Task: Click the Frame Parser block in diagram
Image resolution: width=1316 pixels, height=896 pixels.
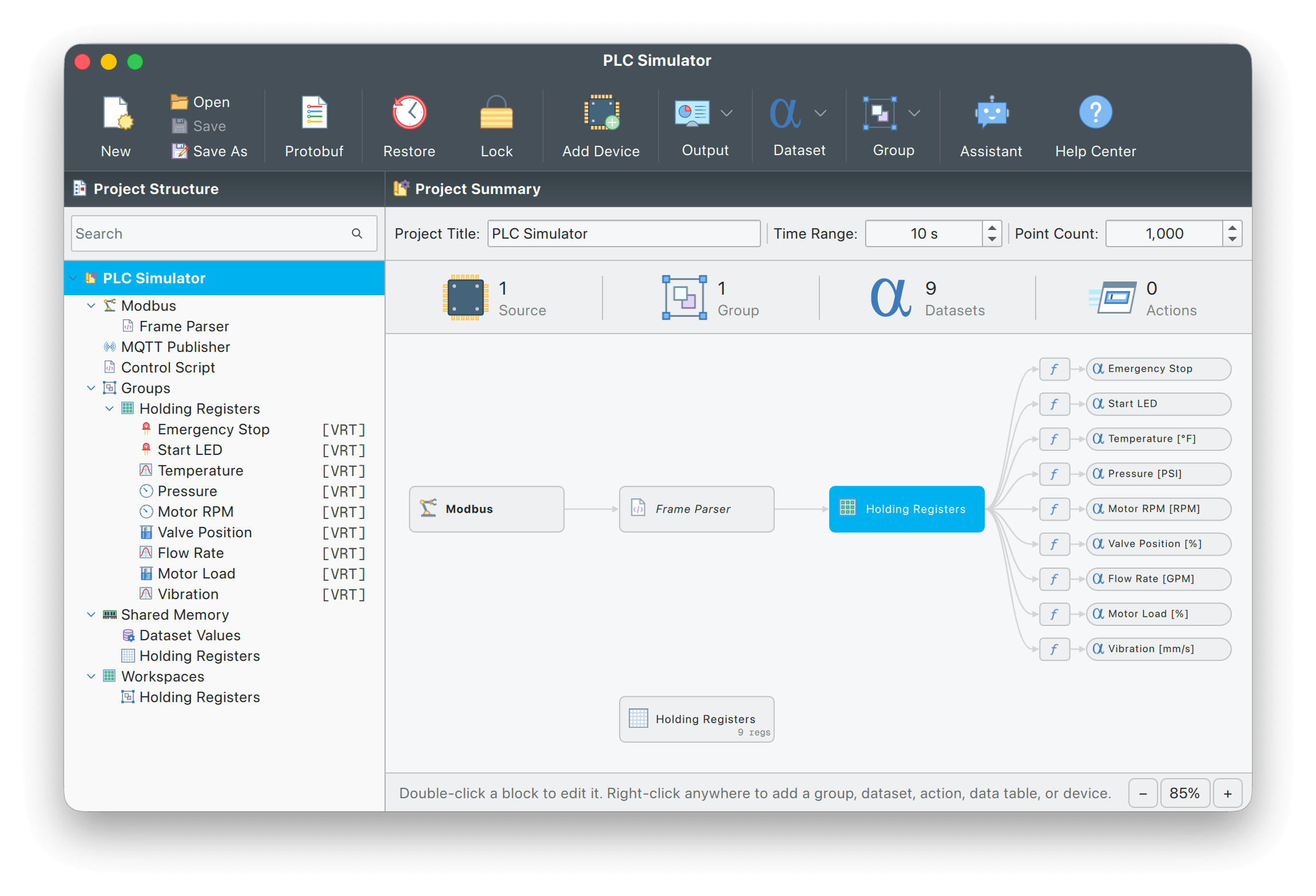Action: click(697, 509)
